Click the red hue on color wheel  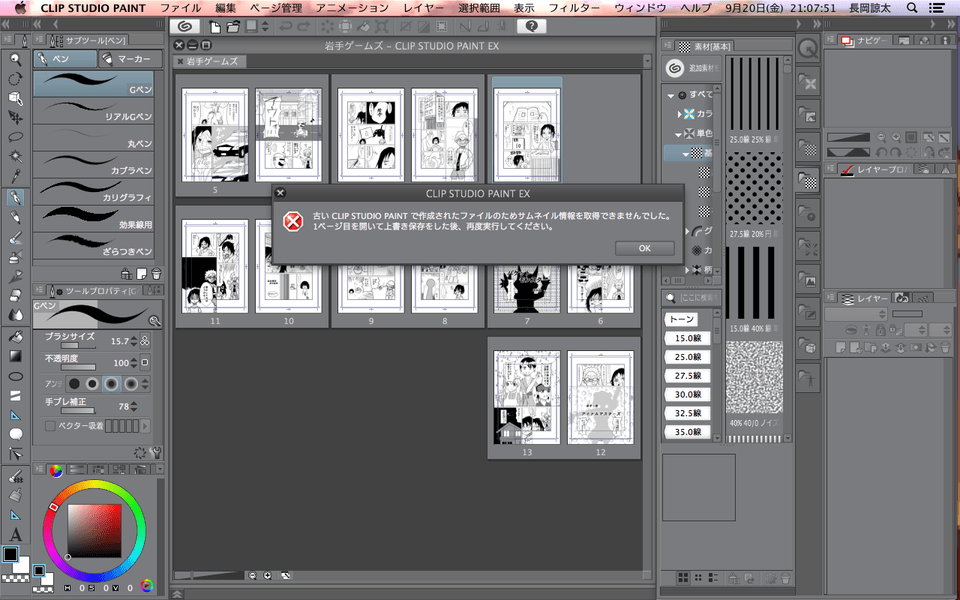tap(54, 509)
